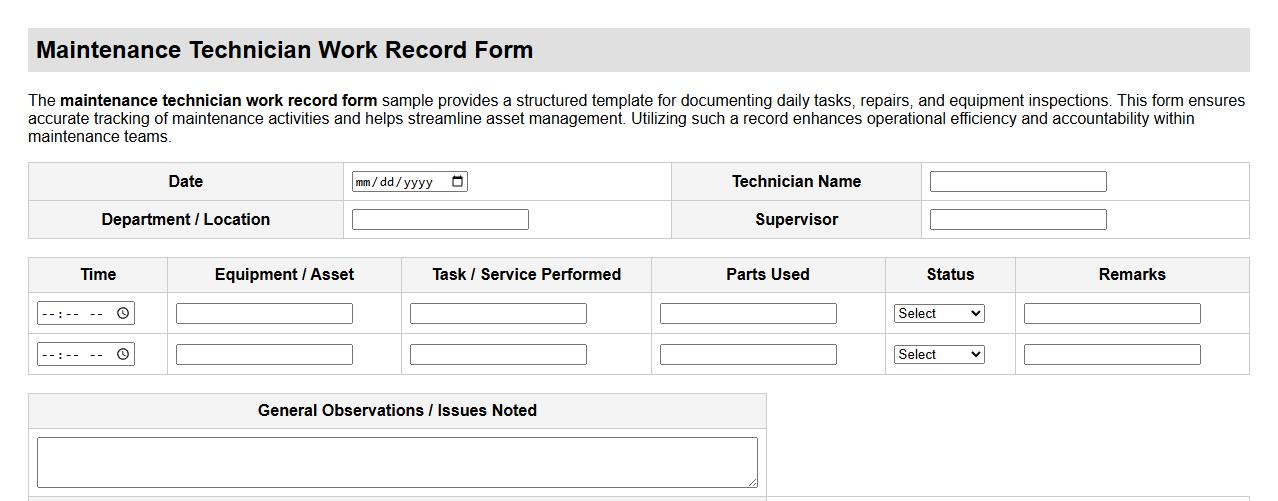The height and width of the screenshot is (501, 1278).
Task: Select the 'Technician Name' label cell
Action: [796, 181]
